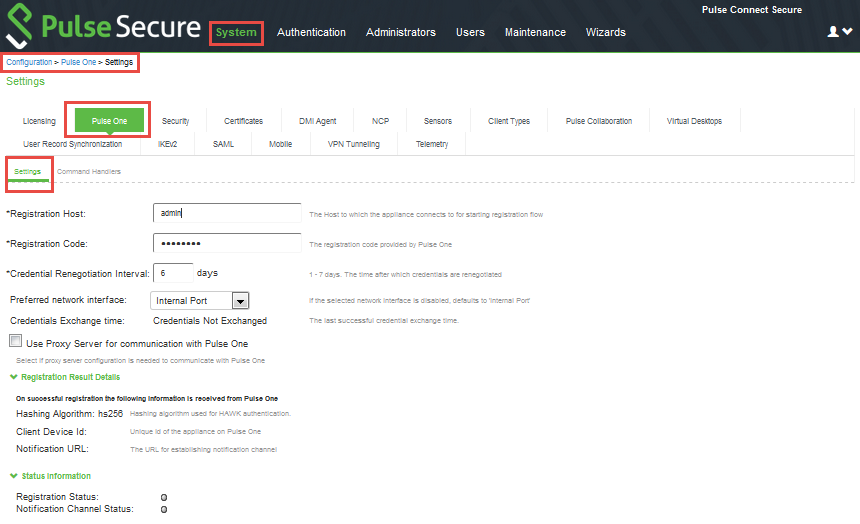Image resolution: width=860 pixels, height=524 pixels.
Task: Collapse Registration Result Details section
Action: coord(65,377)
